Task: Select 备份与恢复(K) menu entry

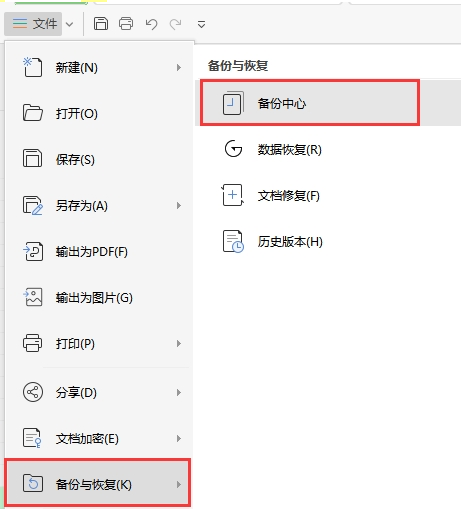Action: 98,483
